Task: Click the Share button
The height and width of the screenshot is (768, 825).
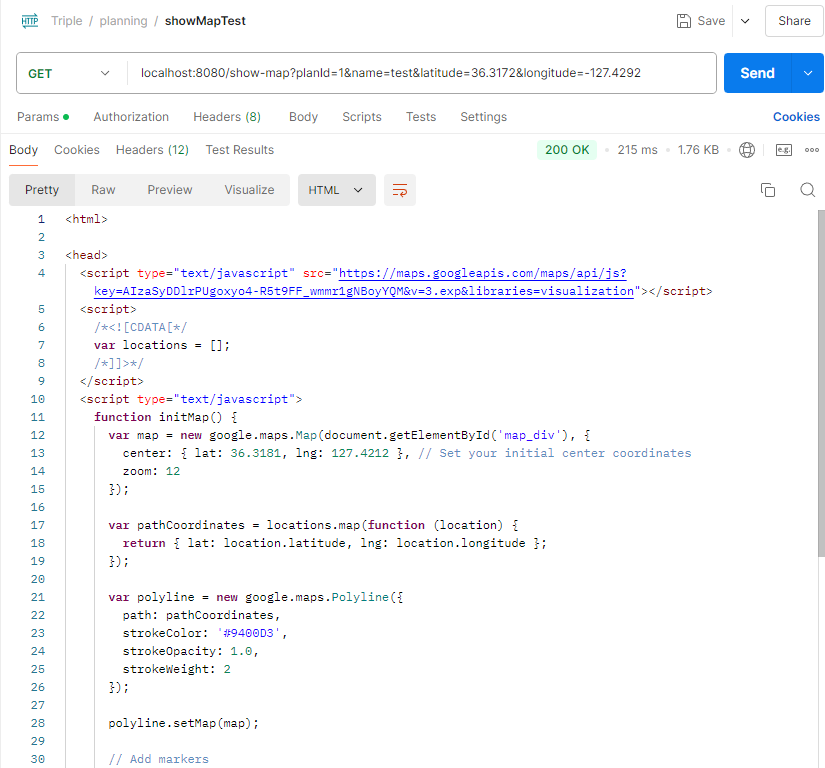Action: click(x=794, y=21)
